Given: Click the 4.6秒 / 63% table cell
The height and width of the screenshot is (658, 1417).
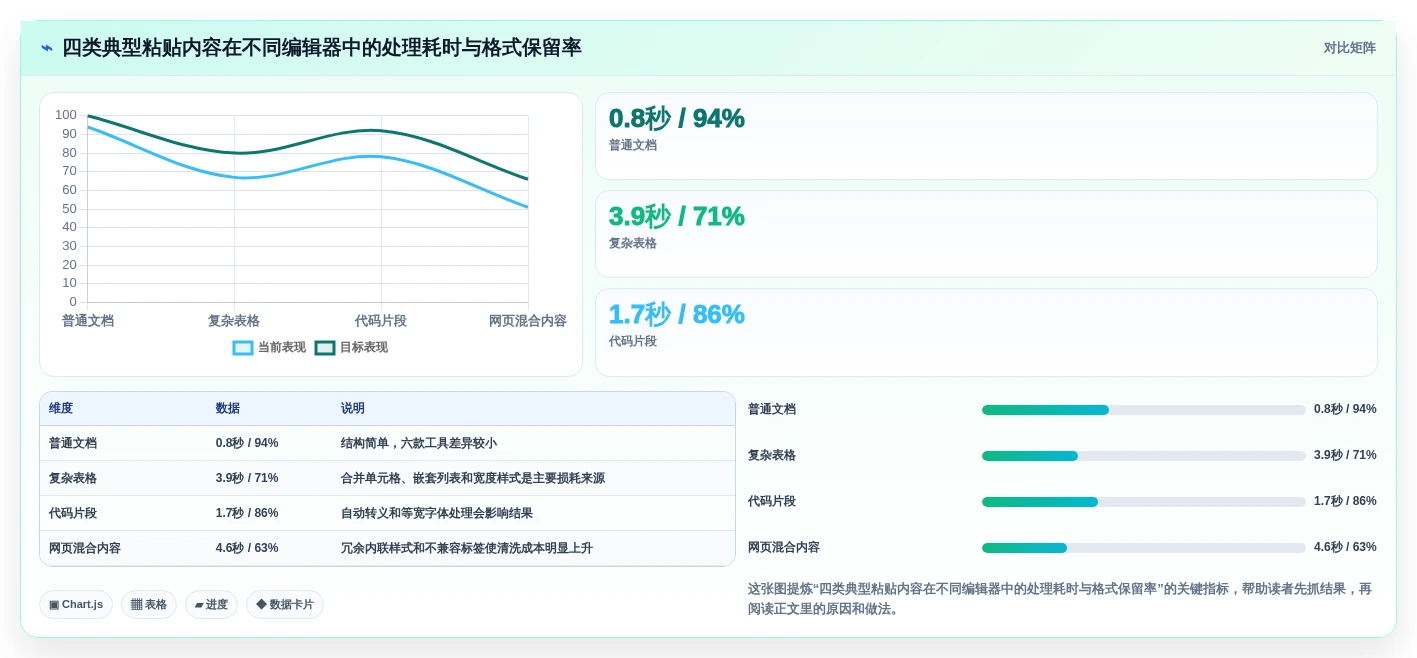Looking at the screenshot, I should pos(247,548).
